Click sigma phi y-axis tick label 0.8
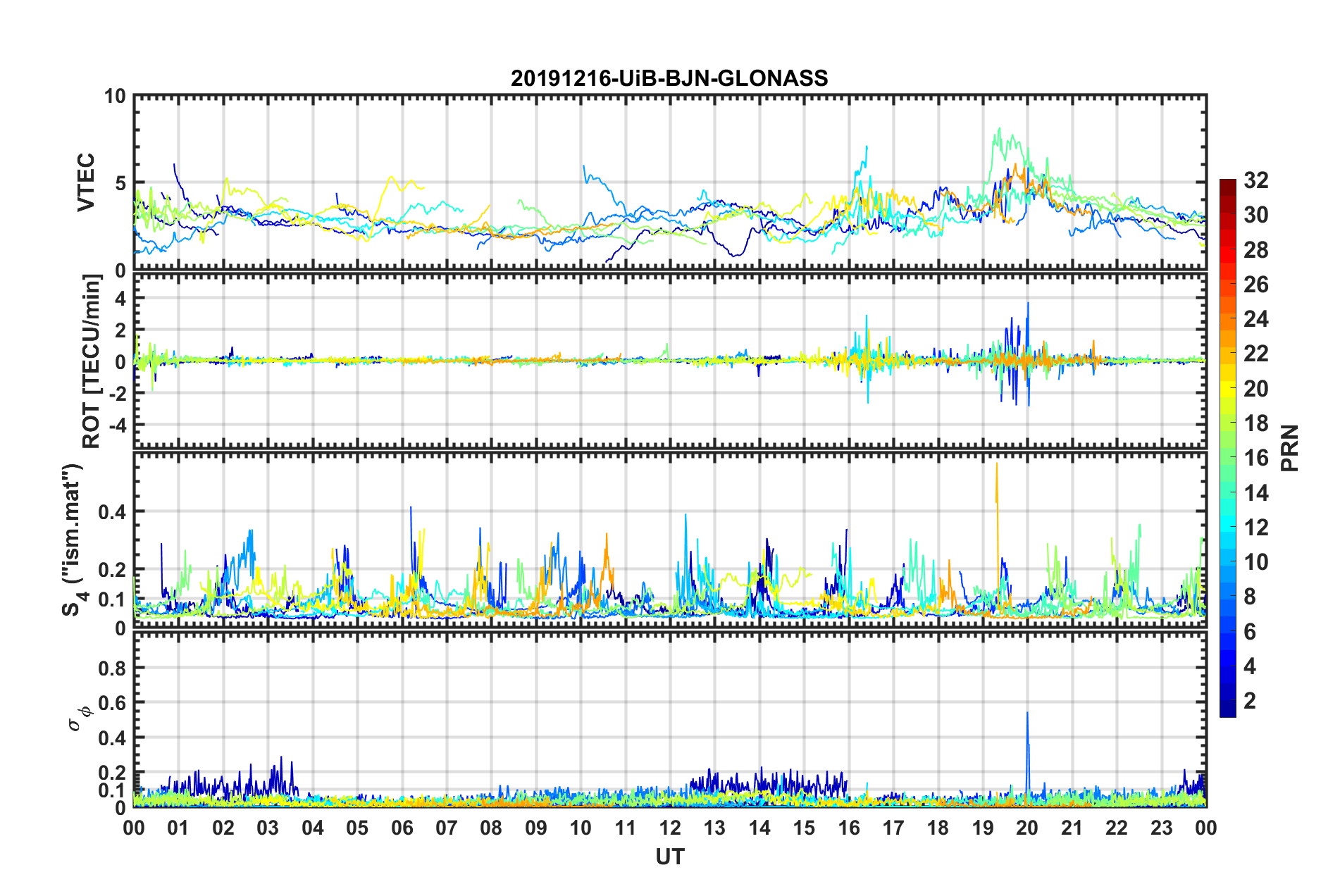Viewport: 1340px width, 896px height. pyautogui.click(x=111, y=668)
